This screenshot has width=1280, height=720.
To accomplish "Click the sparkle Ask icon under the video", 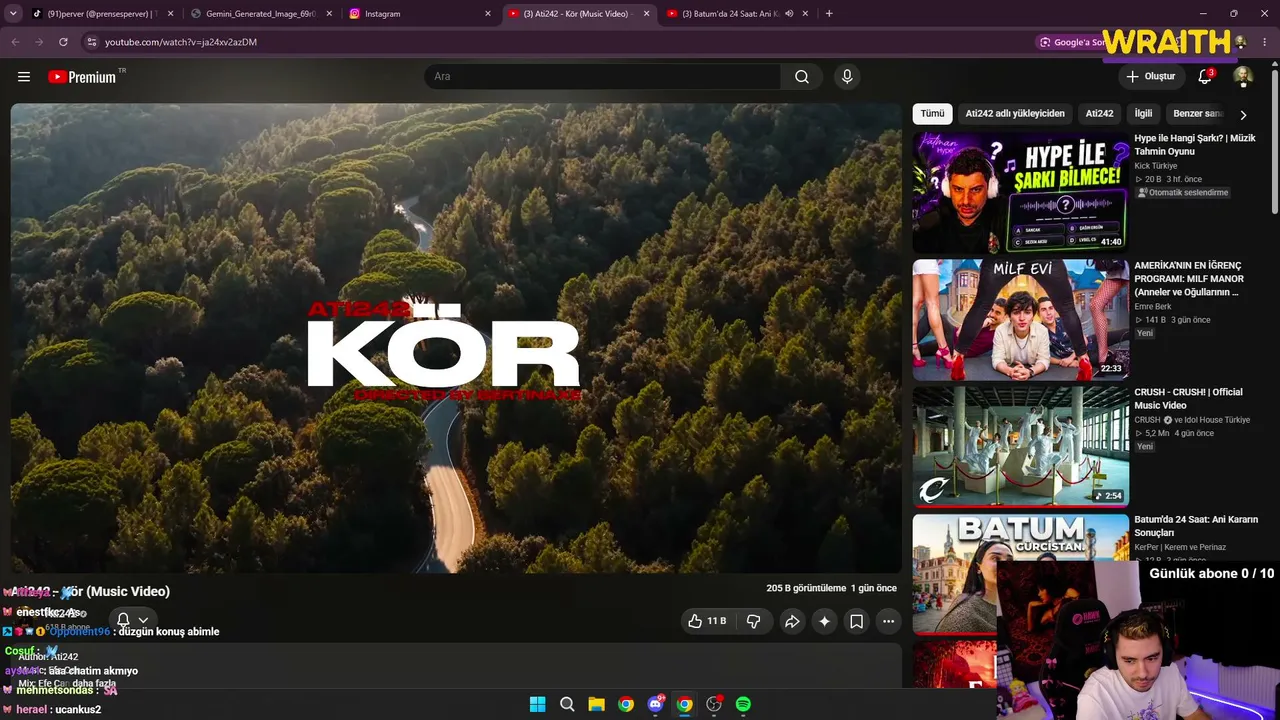I will pos(824,621).
